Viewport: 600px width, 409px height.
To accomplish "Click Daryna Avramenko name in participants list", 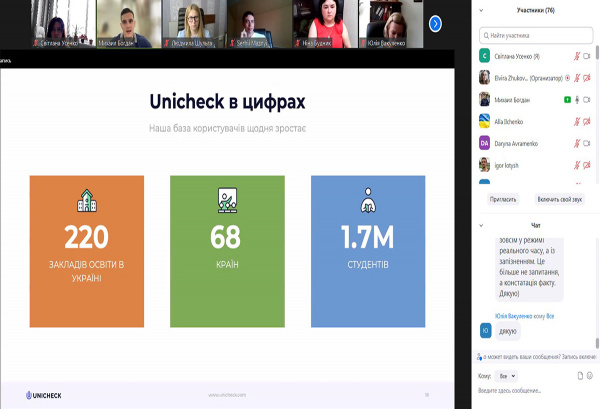I will pyautogui.click(x=516, y=144).
